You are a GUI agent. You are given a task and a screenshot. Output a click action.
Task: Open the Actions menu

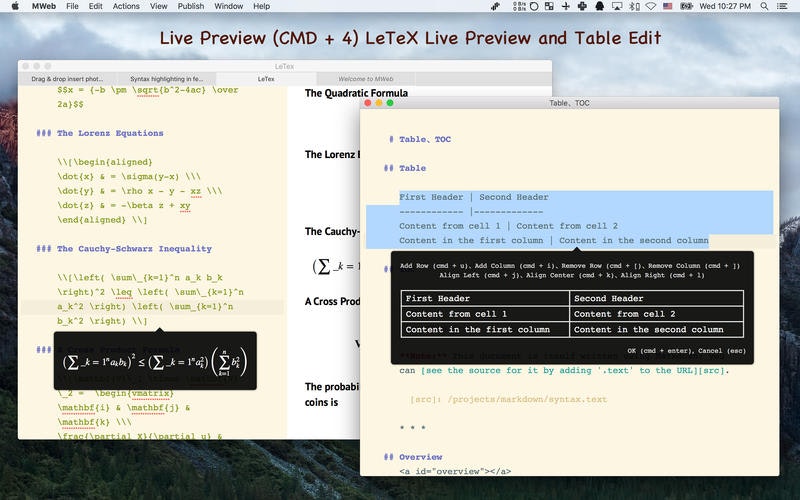coord(126,6)
